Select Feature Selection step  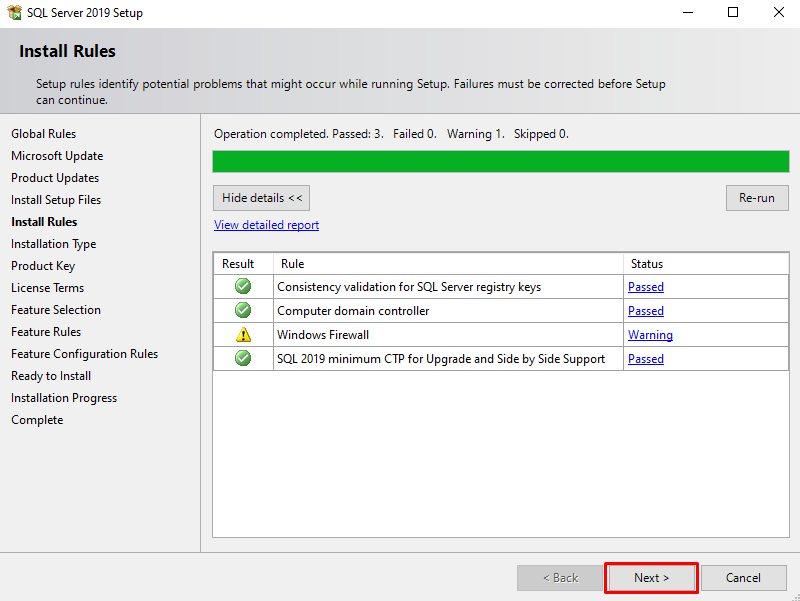[x=56, y=310]
